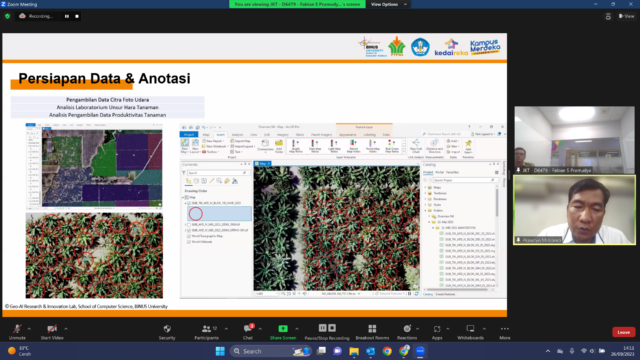640x360 pixels.
Task: Open the View Options dropdown
Action: coord(388,4)
